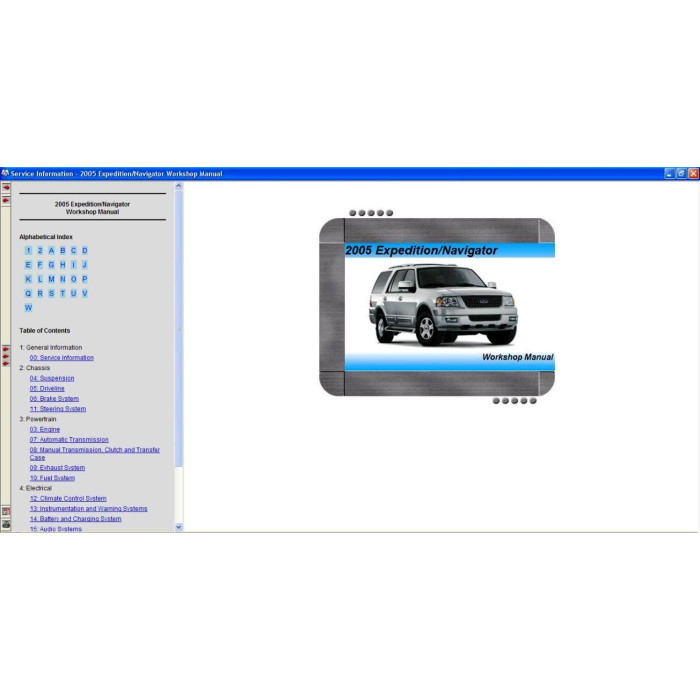Restore down the Service Information window

[x=681, y=174]
